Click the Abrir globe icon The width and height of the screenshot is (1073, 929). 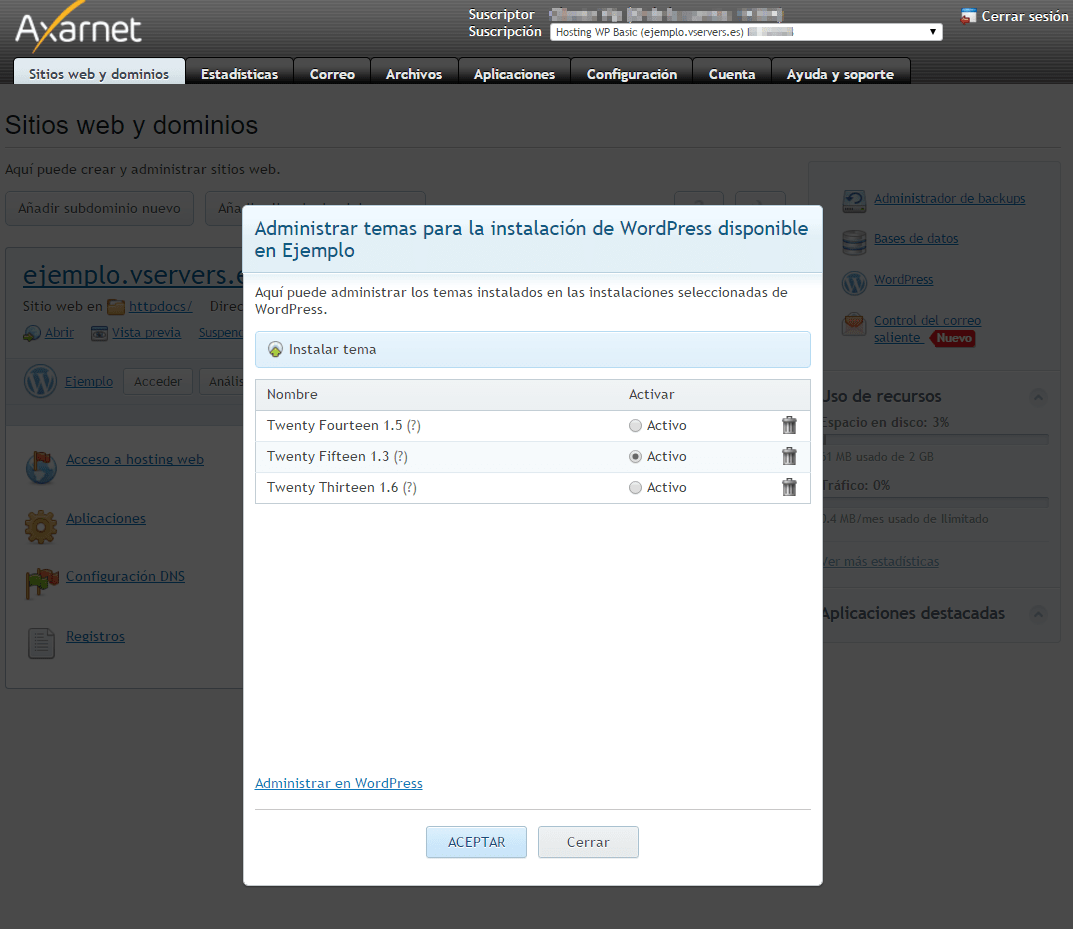(x=31, y=333)
